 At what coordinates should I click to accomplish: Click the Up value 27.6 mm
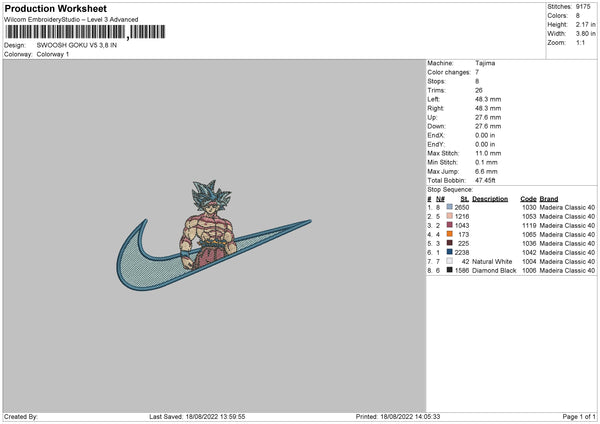click(x=488, y=117)
